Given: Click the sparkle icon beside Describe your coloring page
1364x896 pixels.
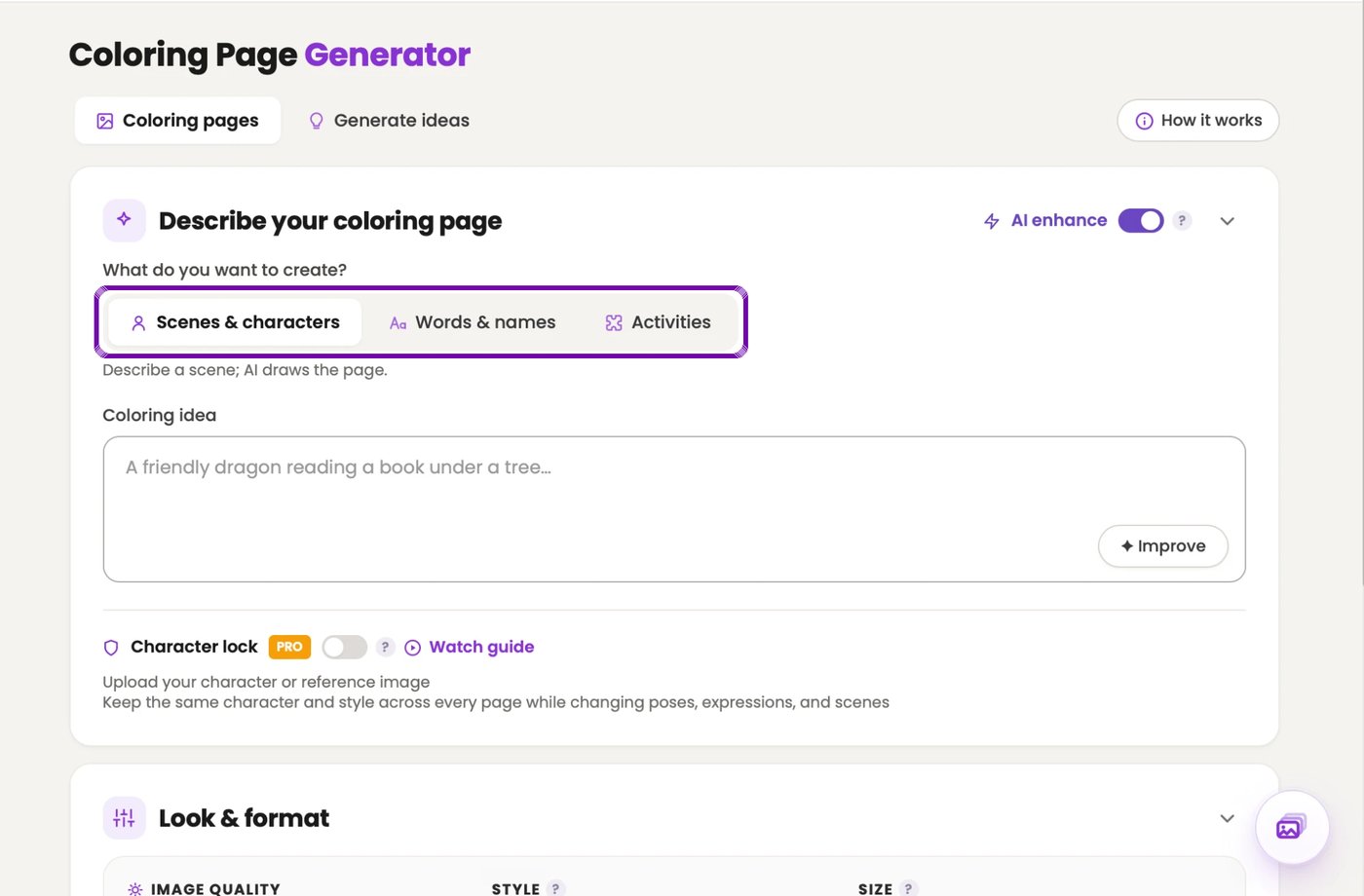Looking at the screenshot, I should click(x=125, y=220).
